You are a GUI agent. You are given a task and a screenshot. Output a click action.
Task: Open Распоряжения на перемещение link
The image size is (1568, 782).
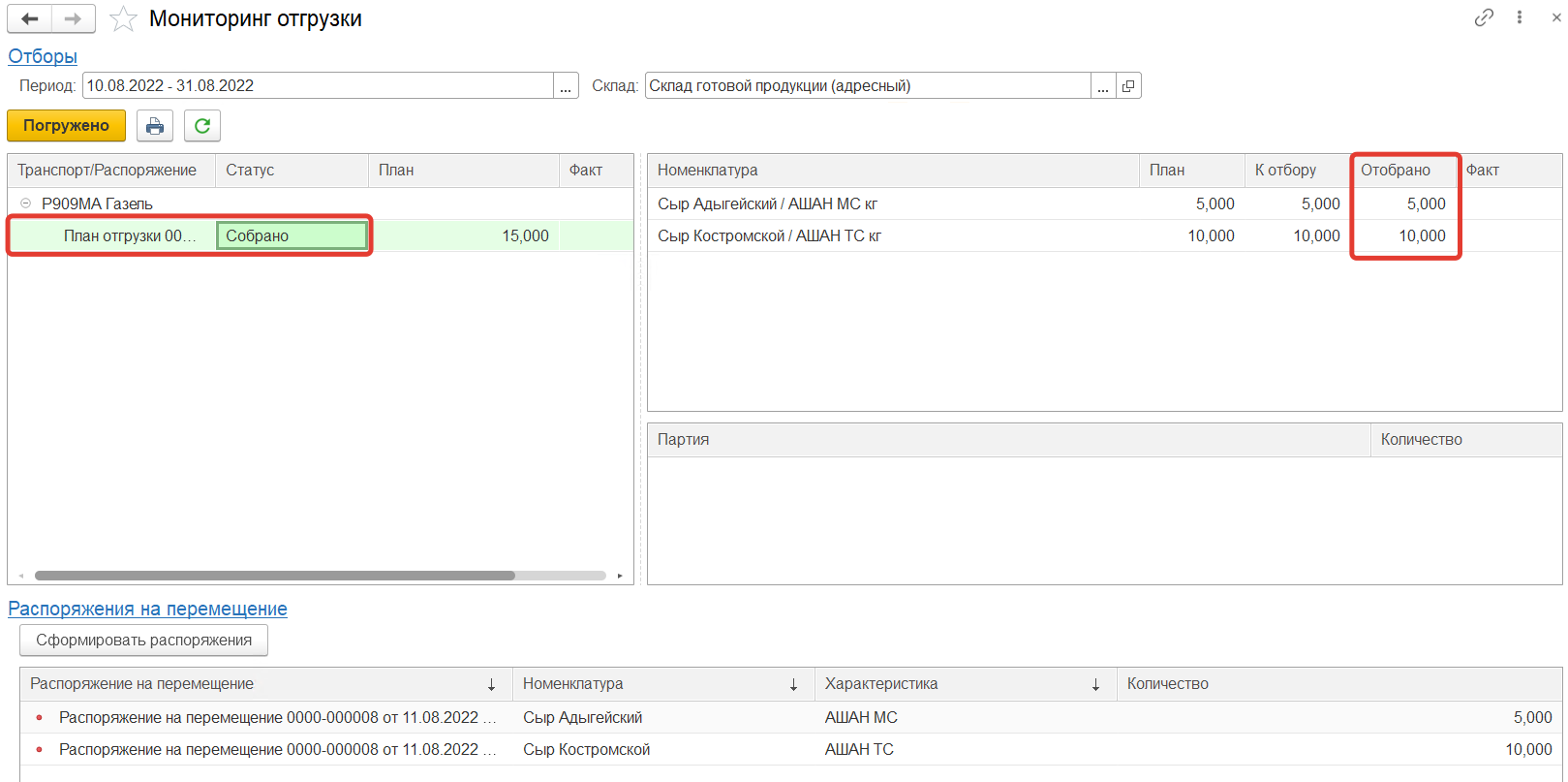click(x=147, y=609)
